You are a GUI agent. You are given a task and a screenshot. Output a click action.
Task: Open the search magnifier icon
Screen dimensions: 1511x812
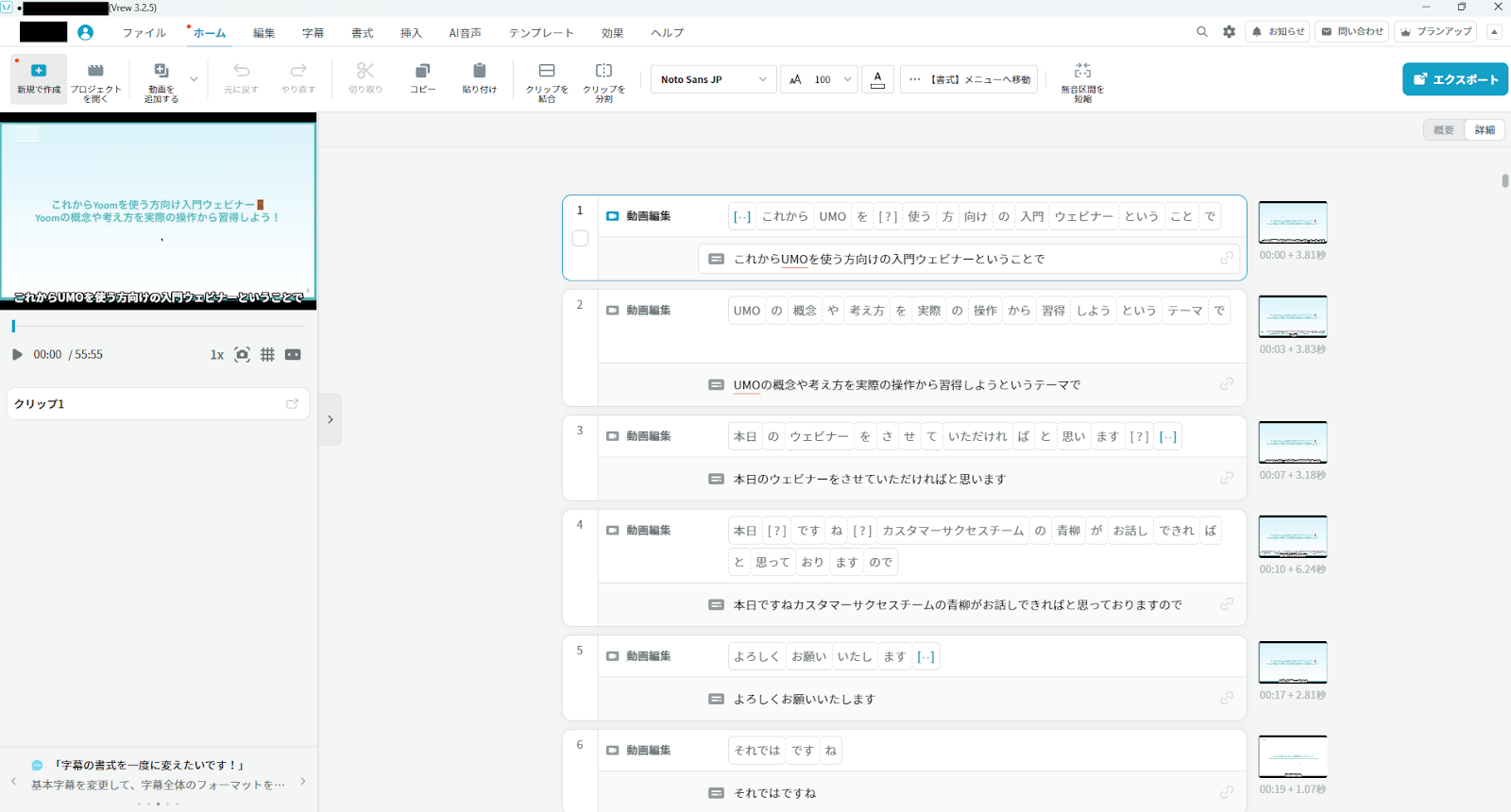point(1201,32)
